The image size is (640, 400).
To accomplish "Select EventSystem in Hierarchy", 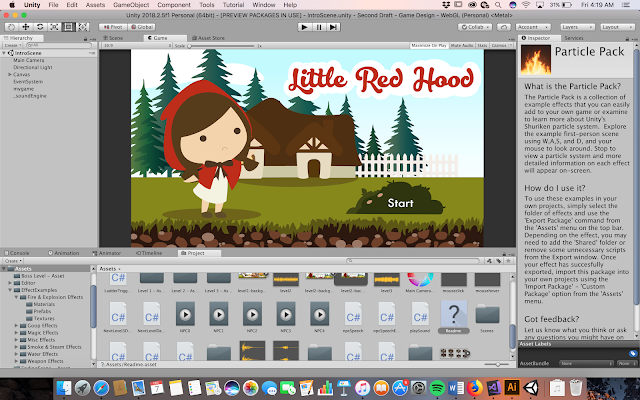I will [28, 82].
